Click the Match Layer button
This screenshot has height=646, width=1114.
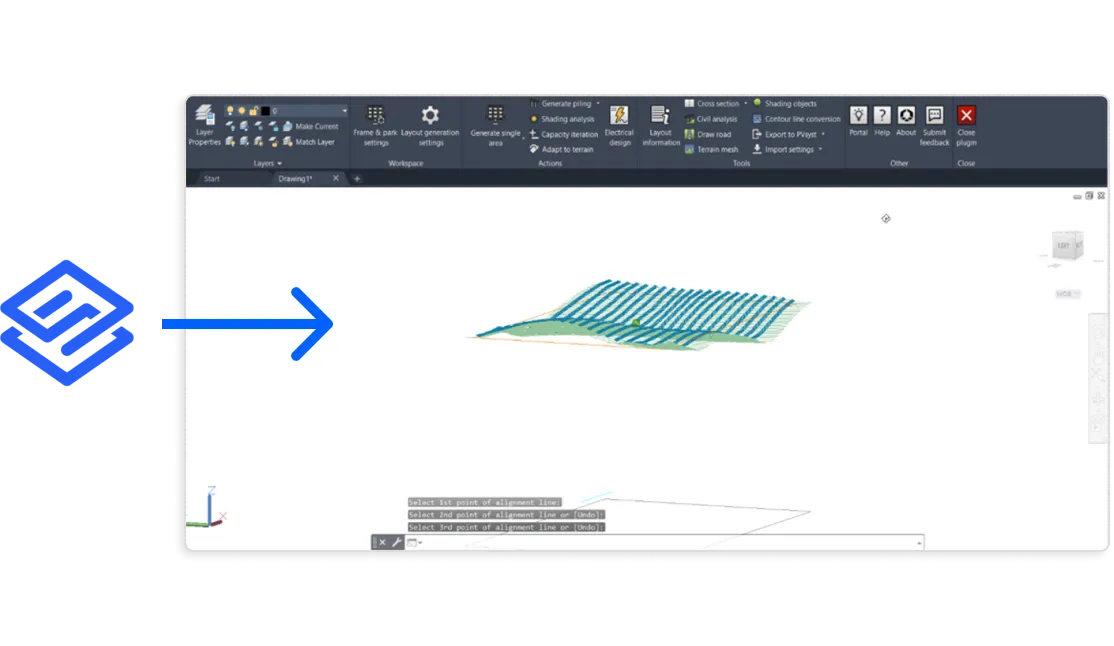[x=309, y=142]
